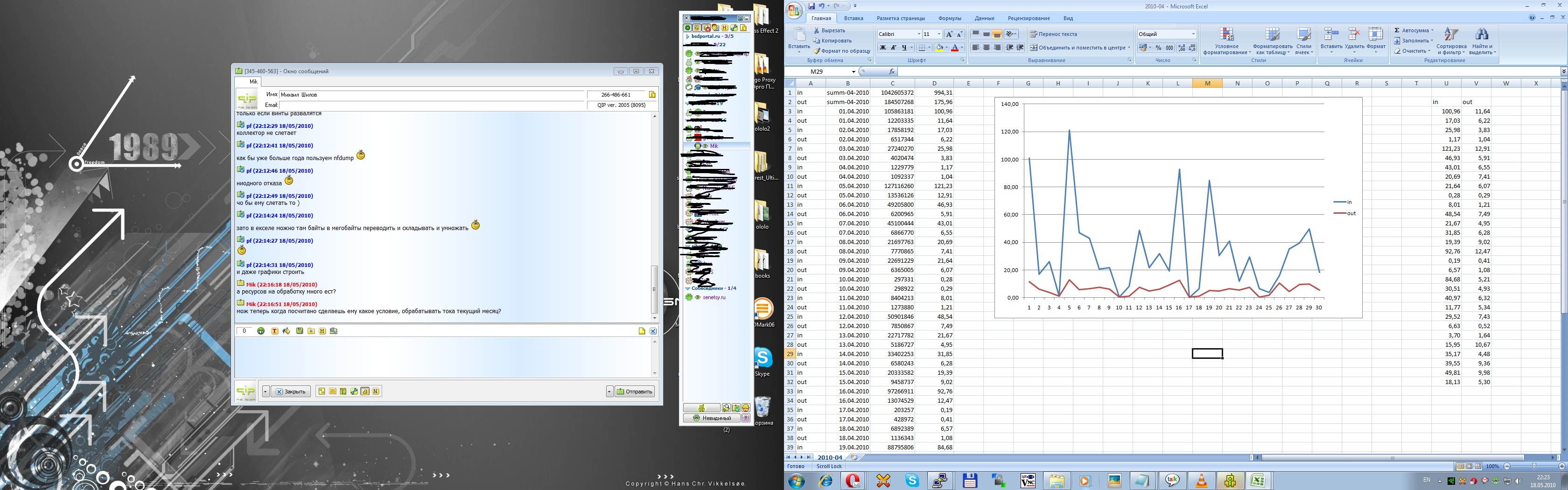Switch to Page Layout view in status bar
This screenshot has height=490, width=1568.
(x=1470, y=466)
